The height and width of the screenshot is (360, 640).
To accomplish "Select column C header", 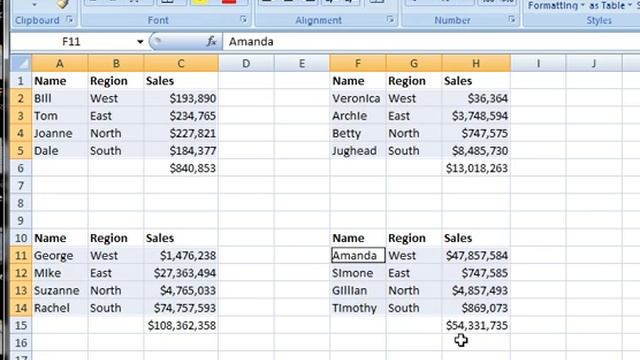I will (181, 64).
